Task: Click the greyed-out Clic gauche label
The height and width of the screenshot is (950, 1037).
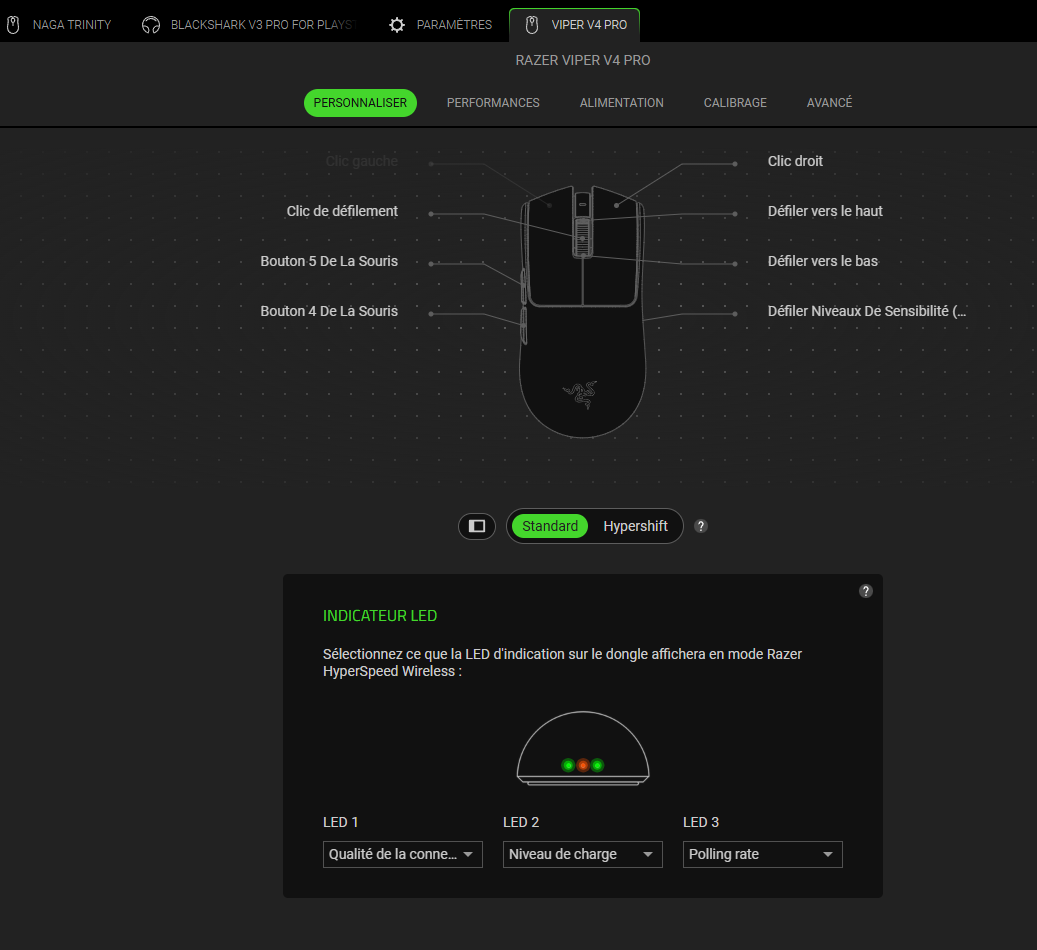Action: (362, 161)
